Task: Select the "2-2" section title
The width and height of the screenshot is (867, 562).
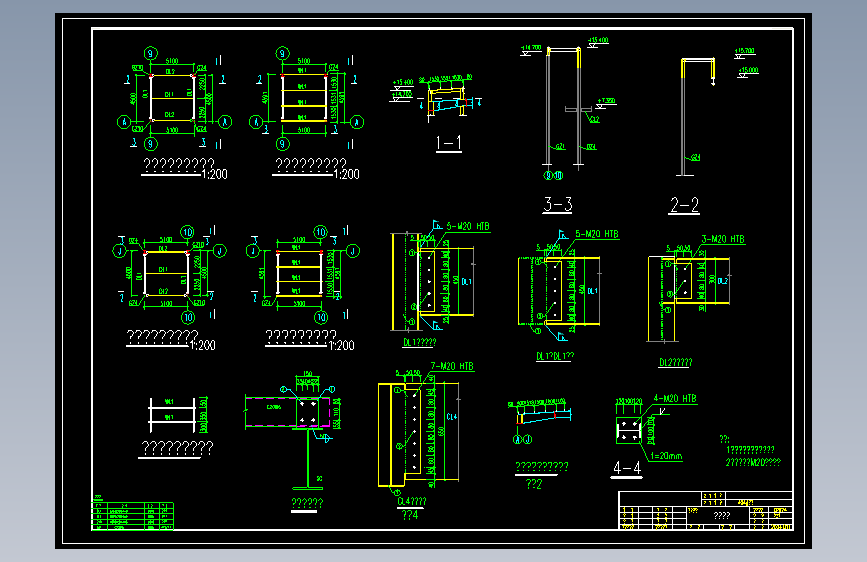Action: point(685,205)
